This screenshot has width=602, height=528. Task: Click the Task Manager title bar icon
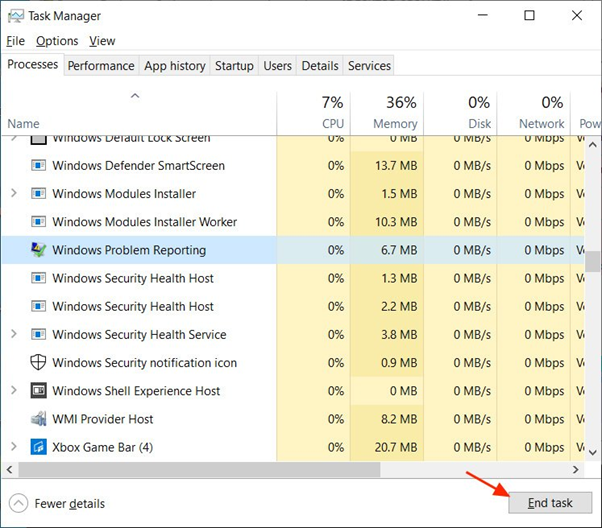[15, 16]
